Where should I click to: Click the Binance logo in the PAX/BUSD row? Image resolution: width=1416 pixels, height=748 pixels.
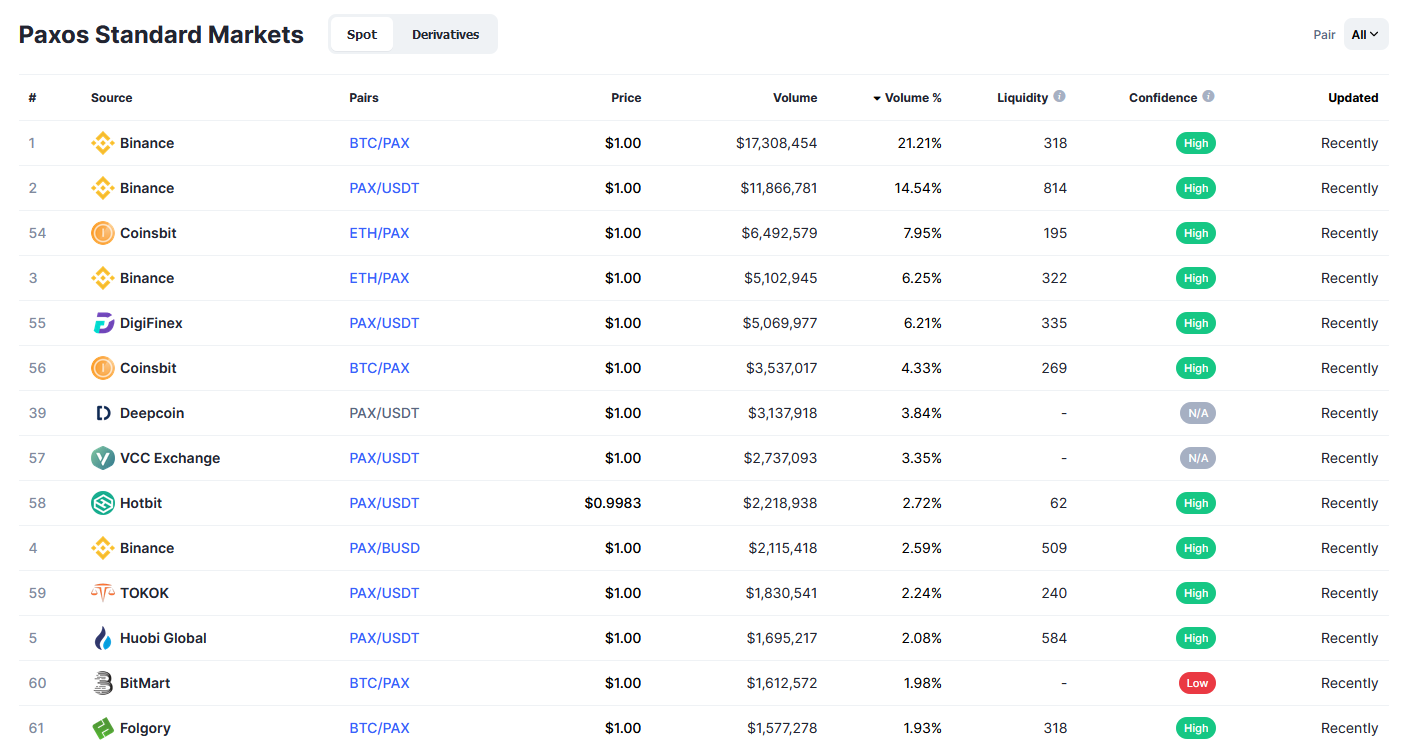click(102, 548)
